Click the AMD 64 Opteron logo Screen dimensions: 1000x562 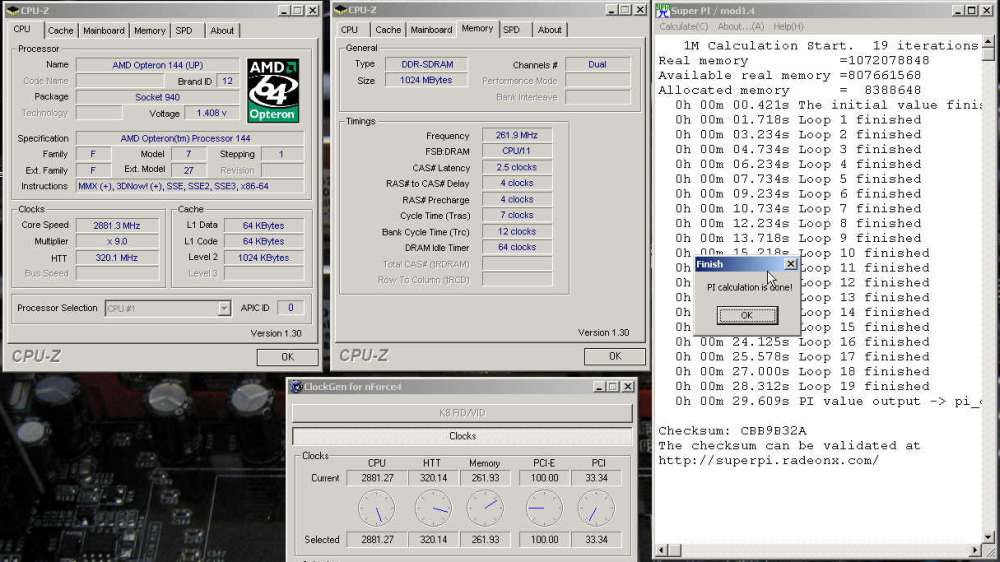[273, 91]
